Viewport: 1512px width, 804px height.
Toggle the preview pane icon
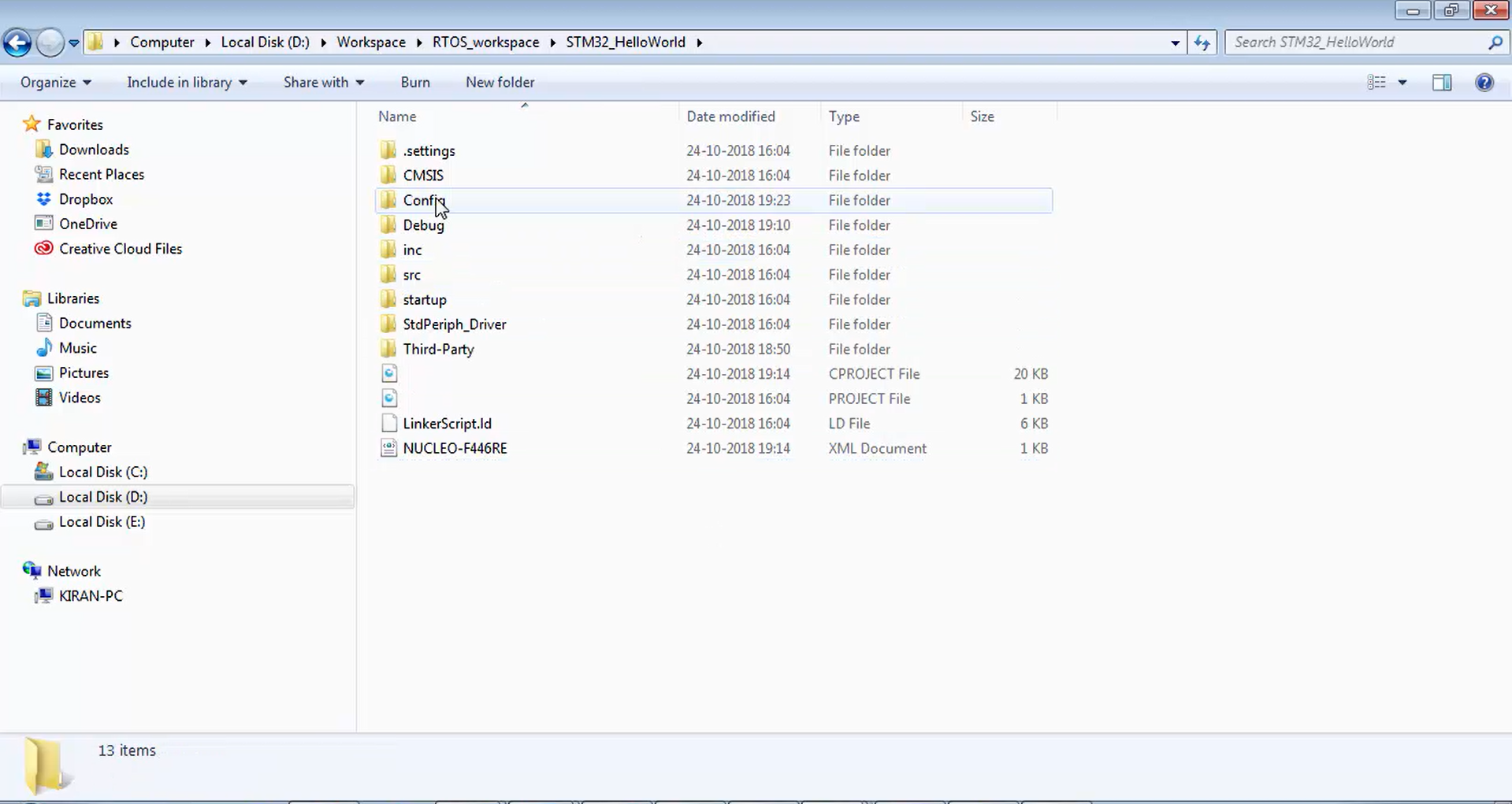point(1442,83)
